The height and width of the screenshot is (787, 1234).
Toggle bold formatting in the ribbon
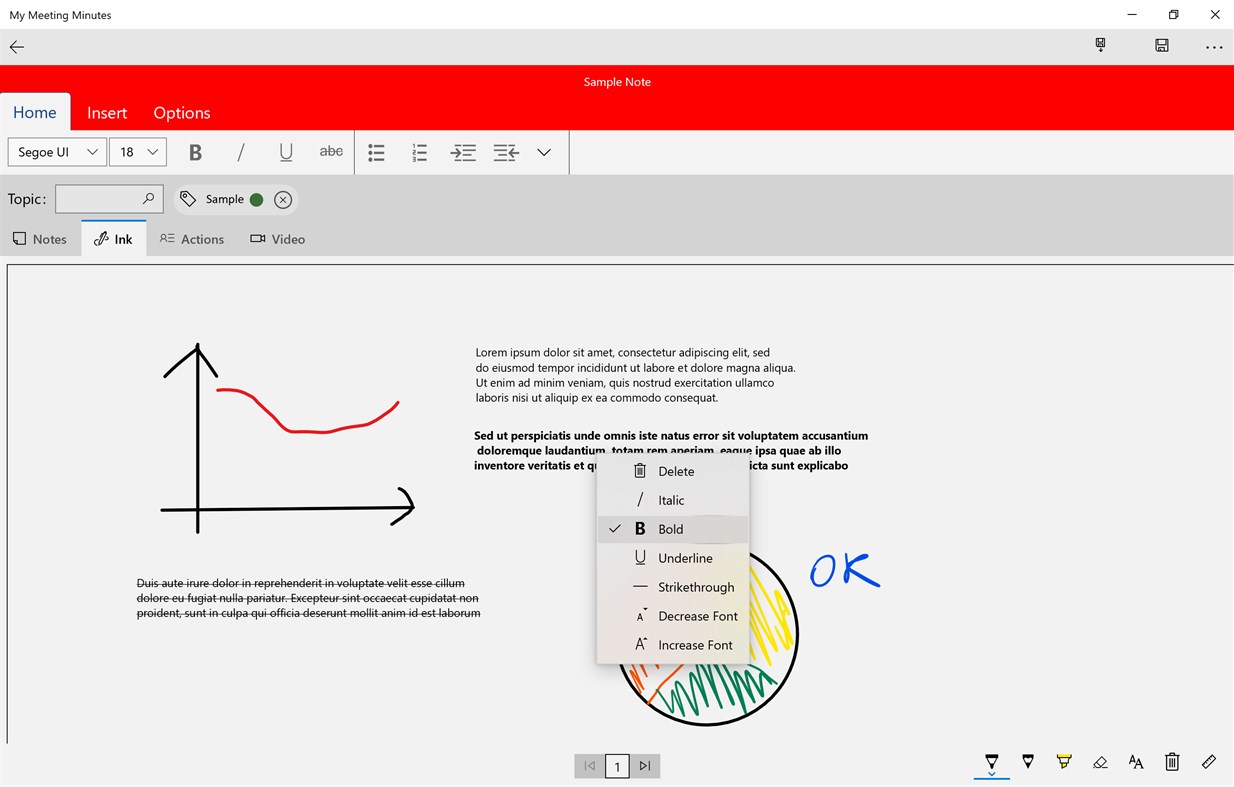tap(195, 152)
